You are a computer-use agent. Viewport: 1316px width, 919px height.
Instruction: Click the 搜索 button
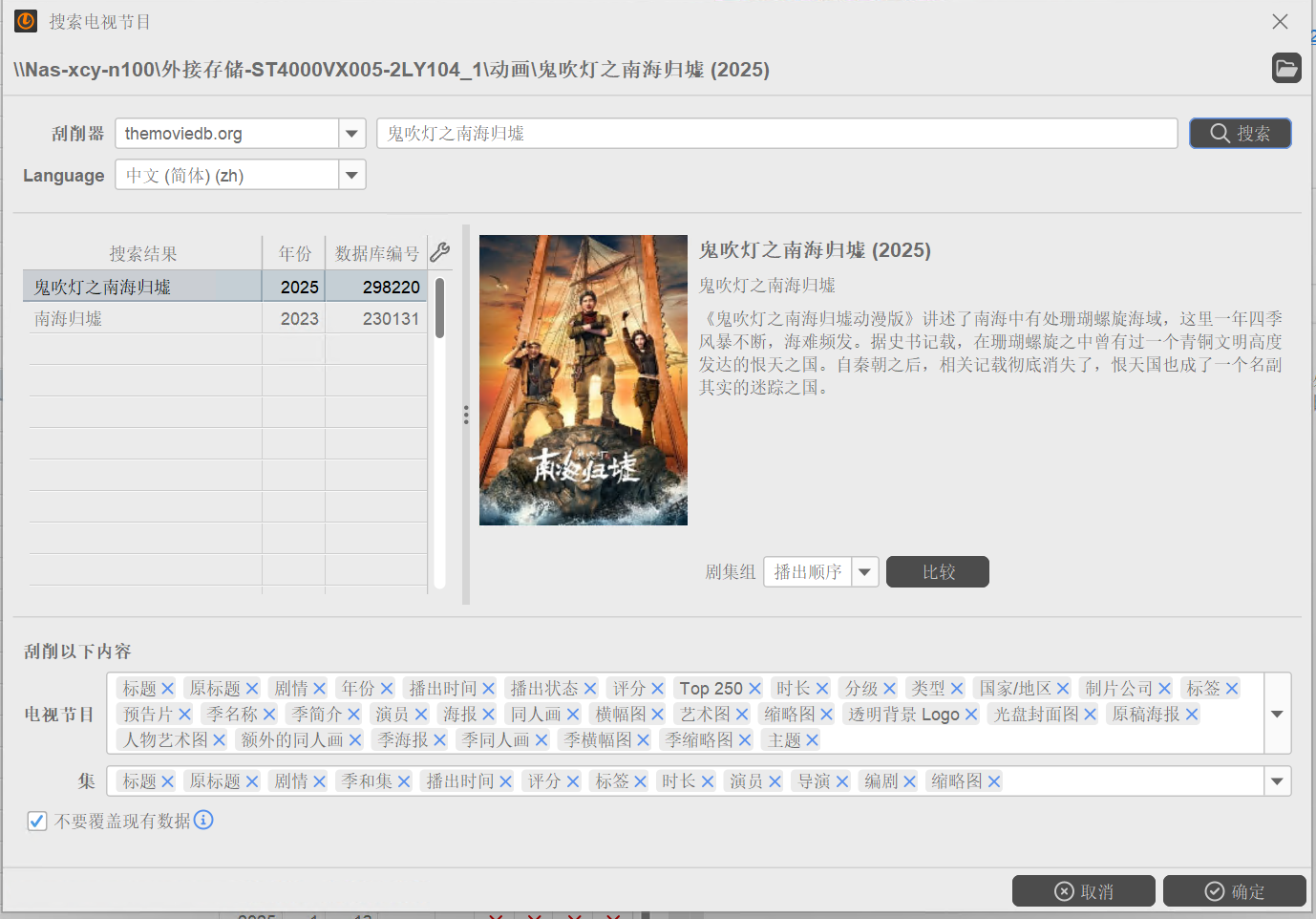click(1241, 133)
